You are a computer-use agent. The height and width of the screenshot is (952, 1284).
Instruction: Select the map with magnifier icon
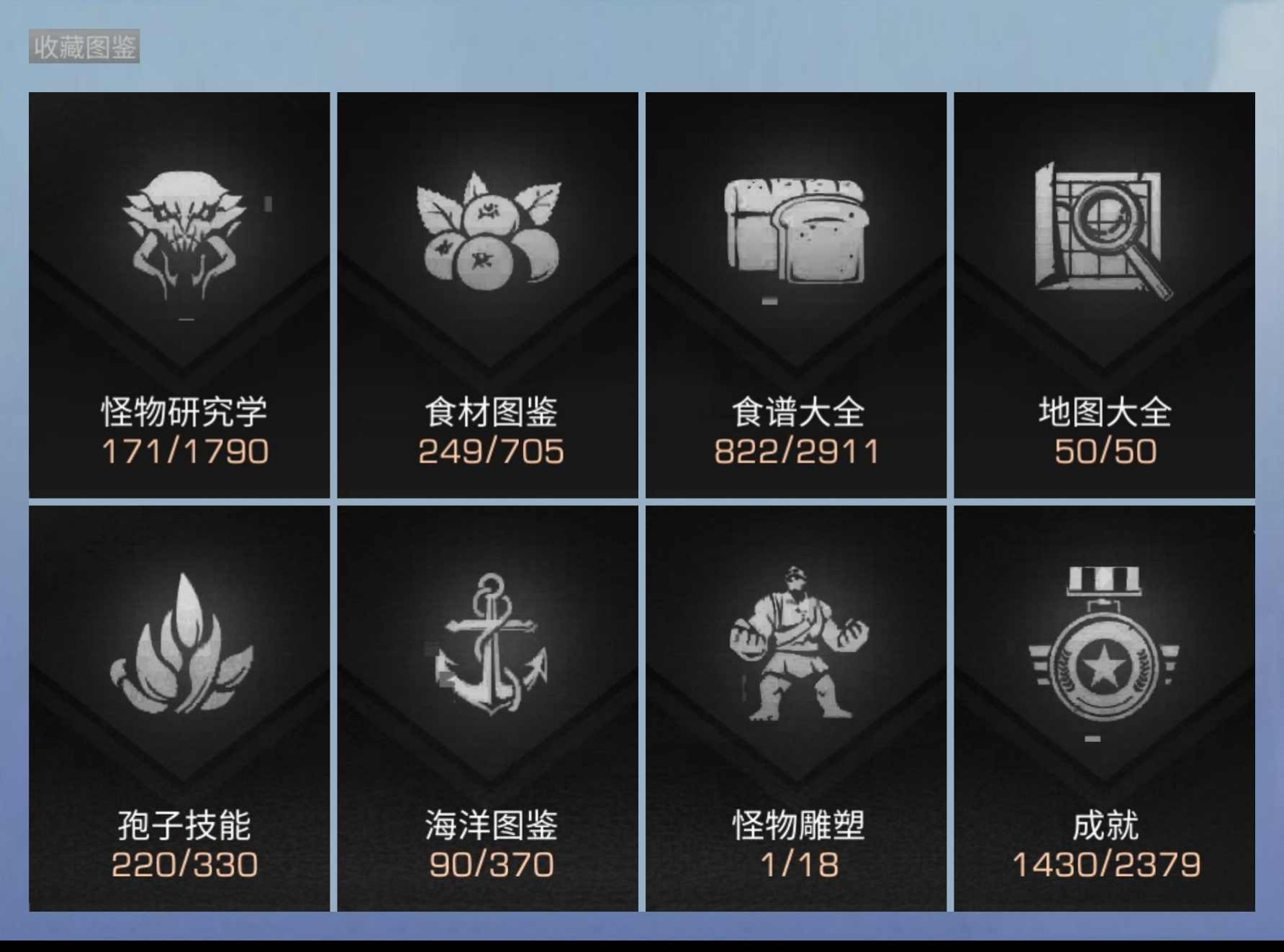(1103, 230)
